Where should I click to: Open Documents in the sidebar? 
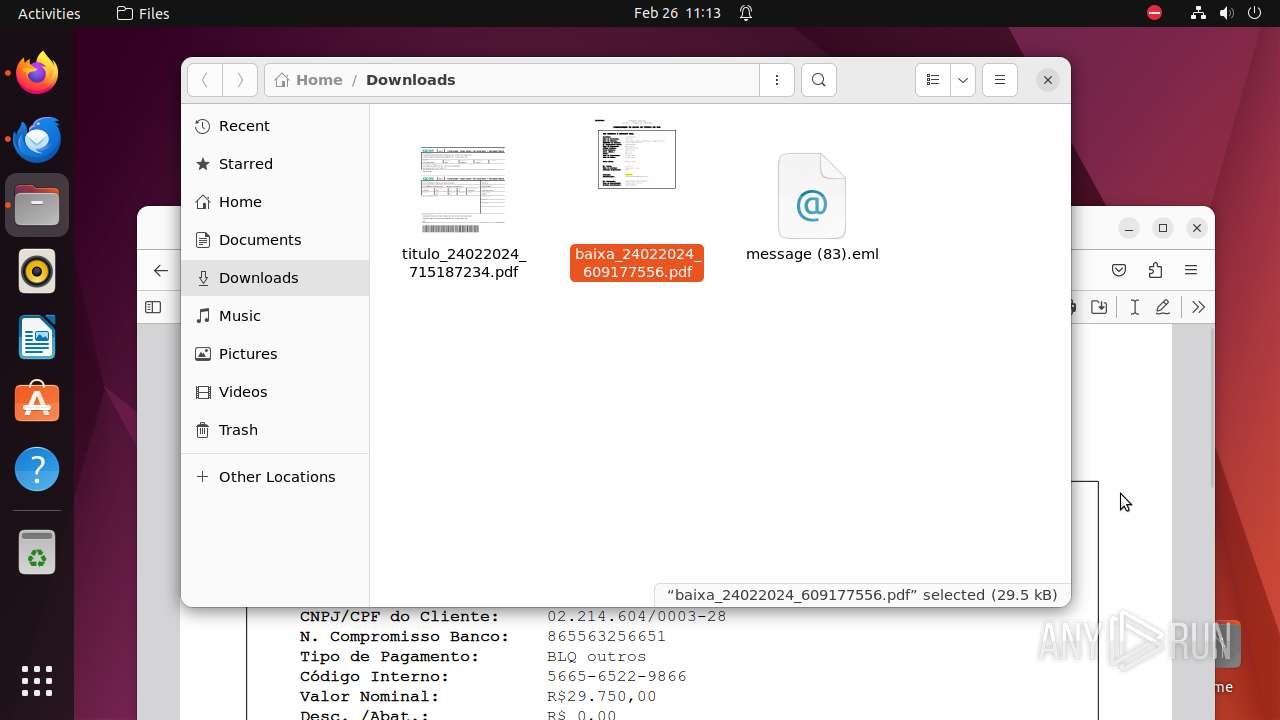275,240
